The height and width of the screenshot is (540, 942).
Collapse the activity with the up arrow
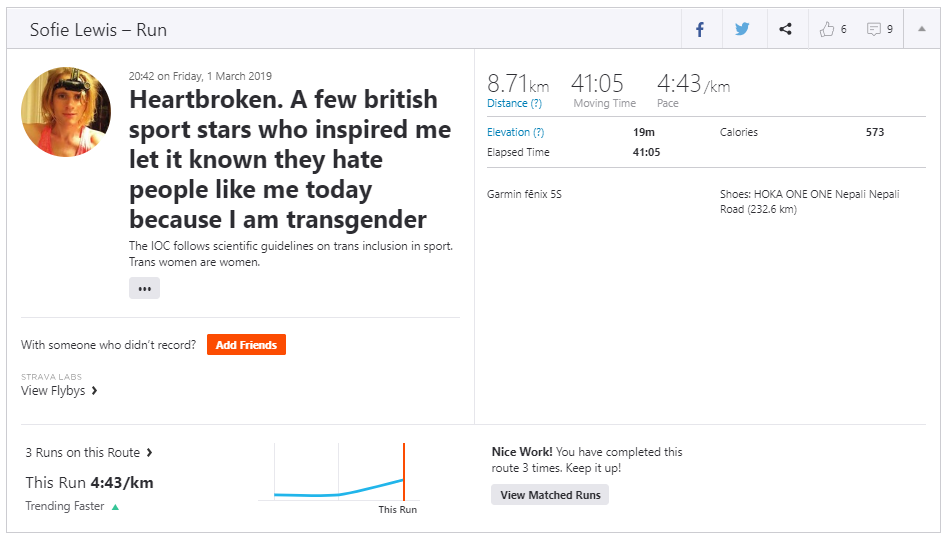click(x=922, y=29)
